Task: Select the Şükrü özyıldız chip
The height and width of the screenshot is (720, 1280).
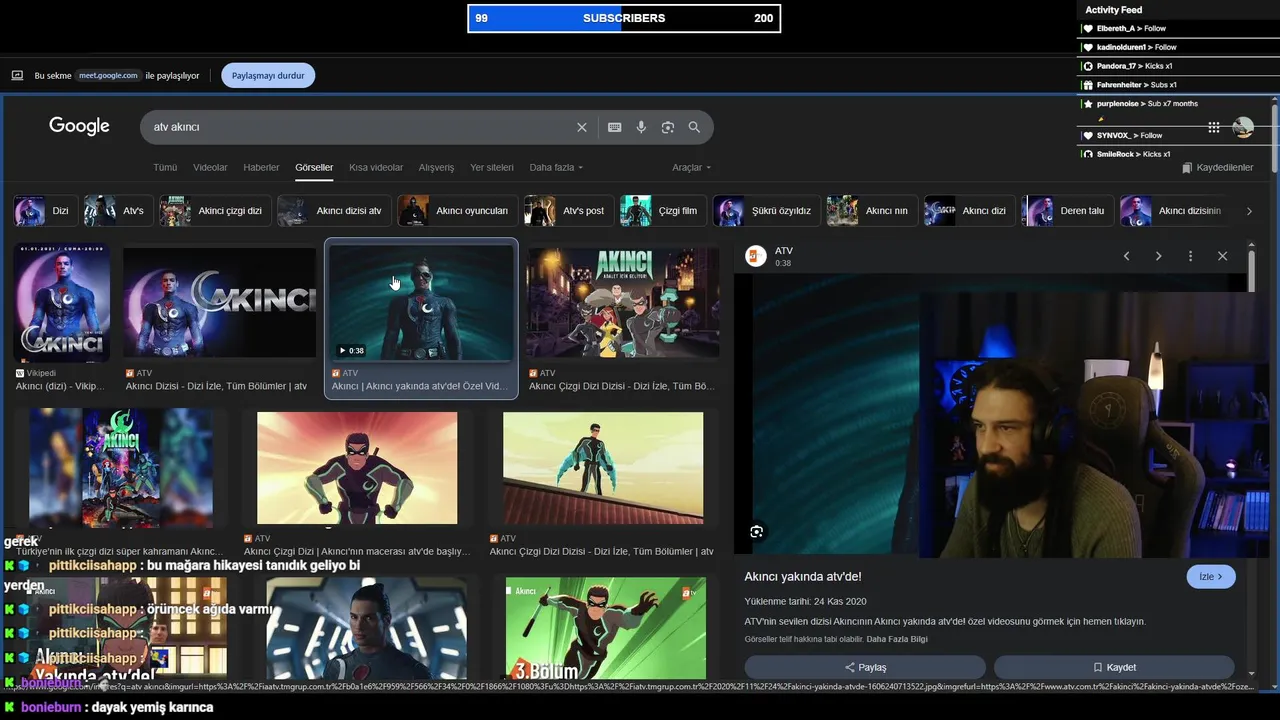Action: 766,211
